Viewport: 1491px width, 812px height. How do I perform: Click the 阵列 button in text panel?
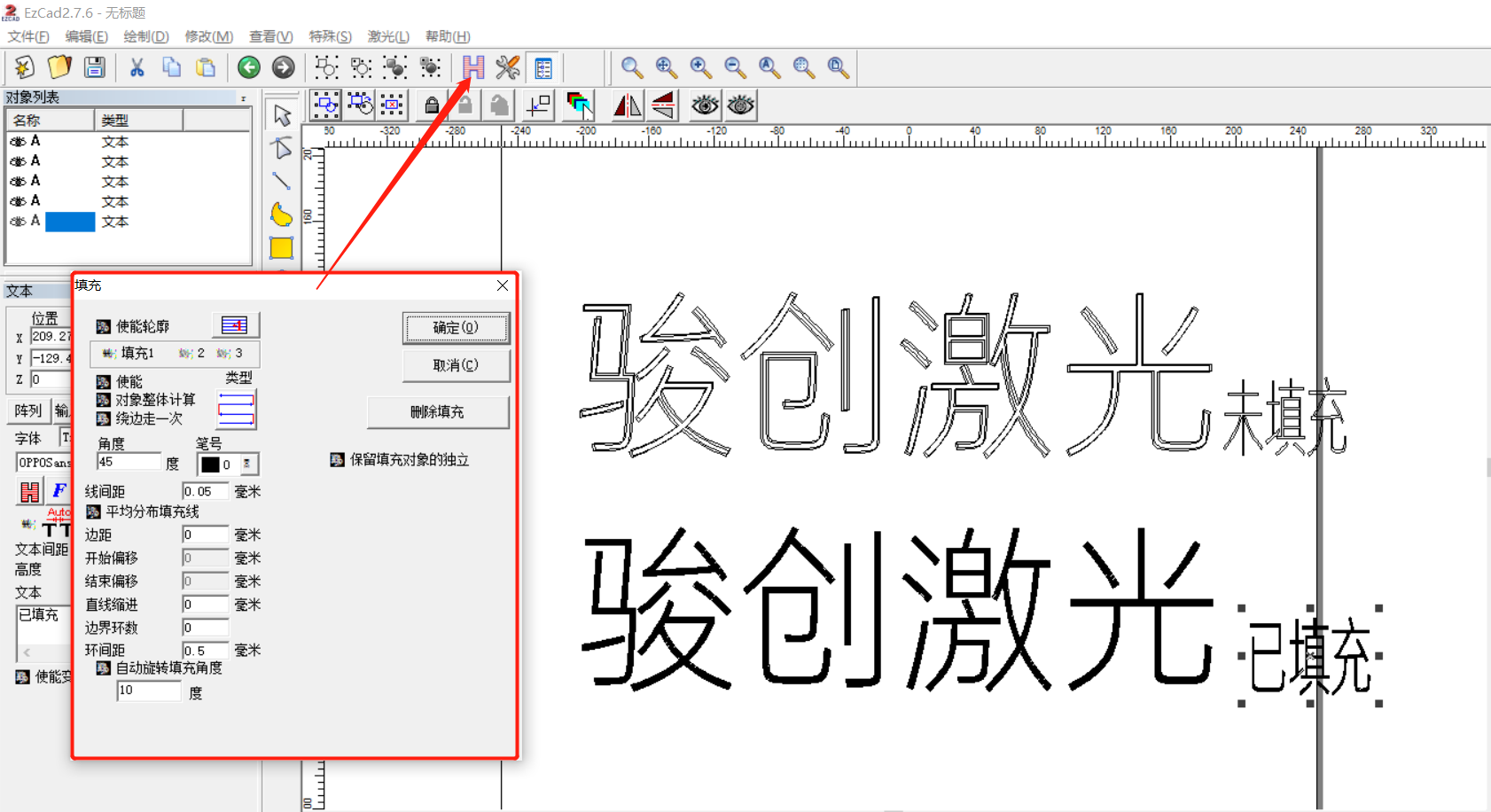[28, 410]
